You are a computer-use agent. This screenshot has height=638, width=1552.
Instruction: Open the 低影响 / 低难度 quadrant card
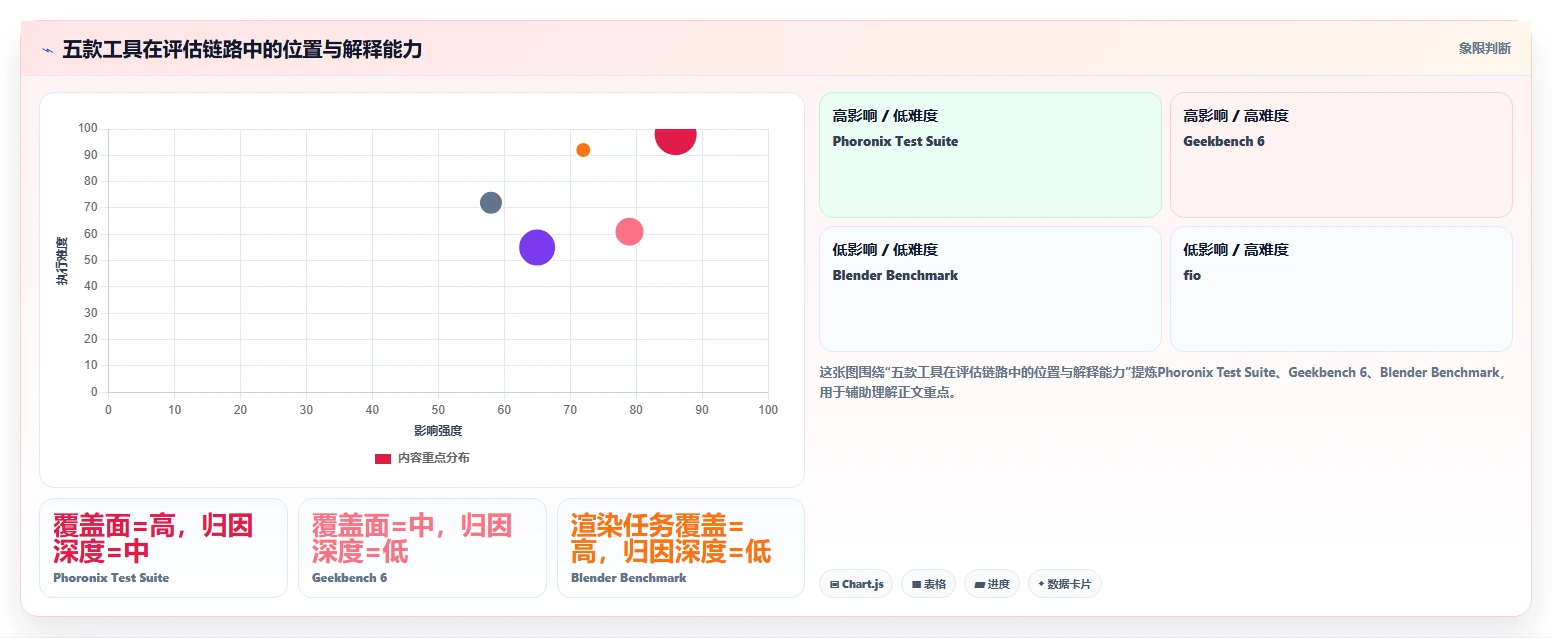990,289
